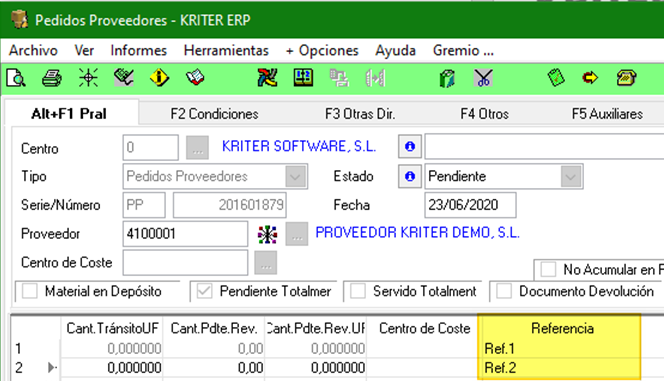Open the Ver menu
The width and height of the screenshot is (665, 381).
pyautogui.click(x=84, y=50)
